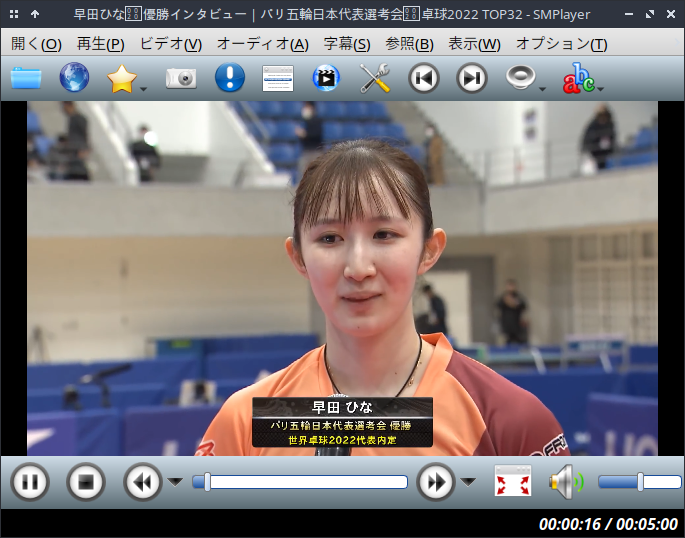The height and width of the screenshot is (538, 685).
Task: Open the オーディオ(A) menu
Action: pos(263,44)
